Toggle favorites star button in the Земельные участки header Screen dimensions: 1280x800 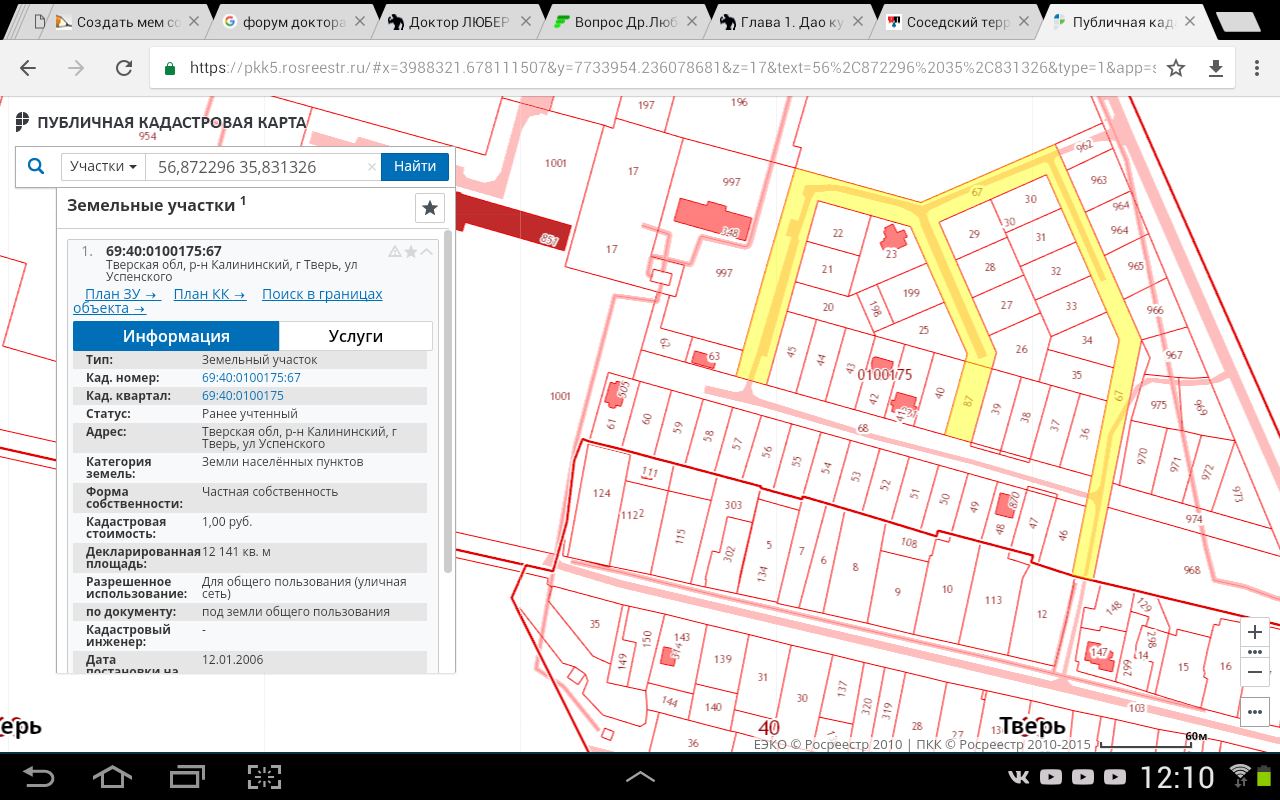pyautogui.click(x=429, y=207)
